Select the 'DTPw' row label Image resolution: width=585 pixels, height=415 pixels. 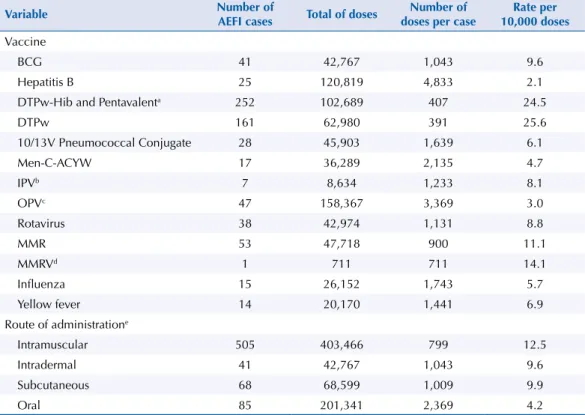[33, 122]
